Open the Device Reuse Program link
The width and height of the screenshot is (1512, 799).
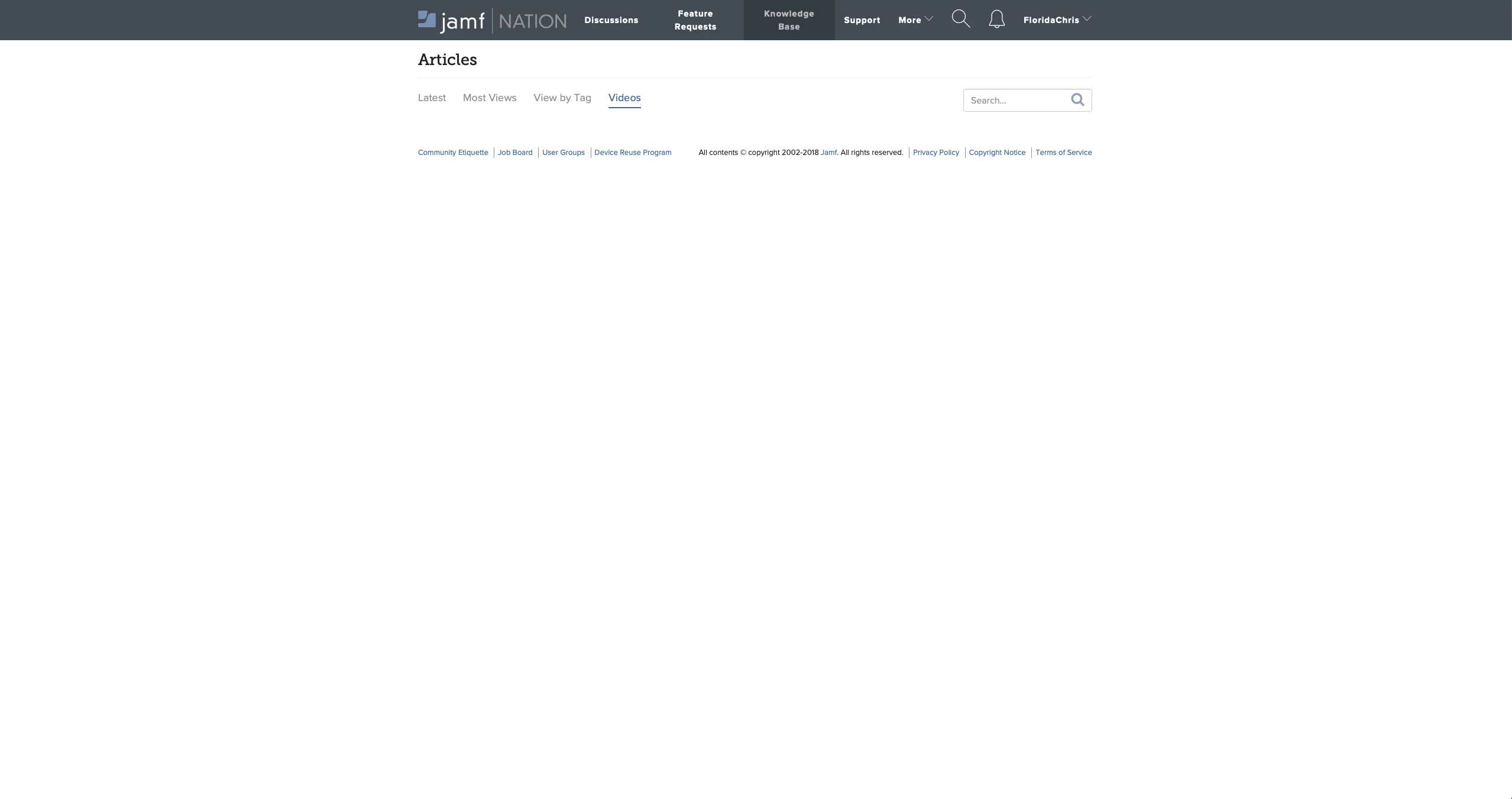[x=632, y=153]
